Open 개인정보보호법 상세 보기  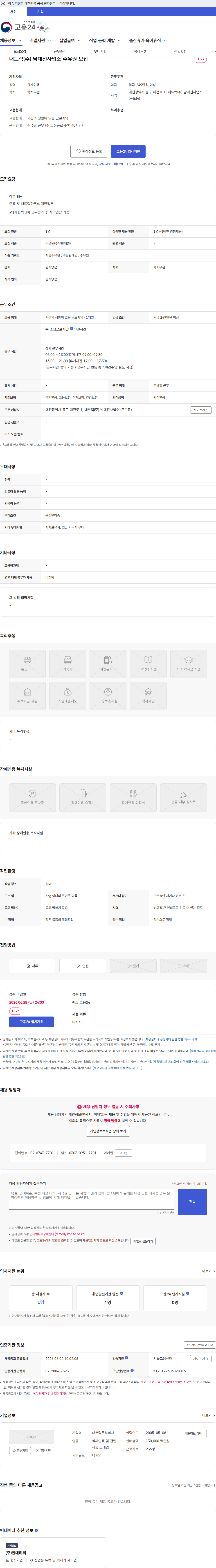pyautogui.click(x=108, y=1131)
